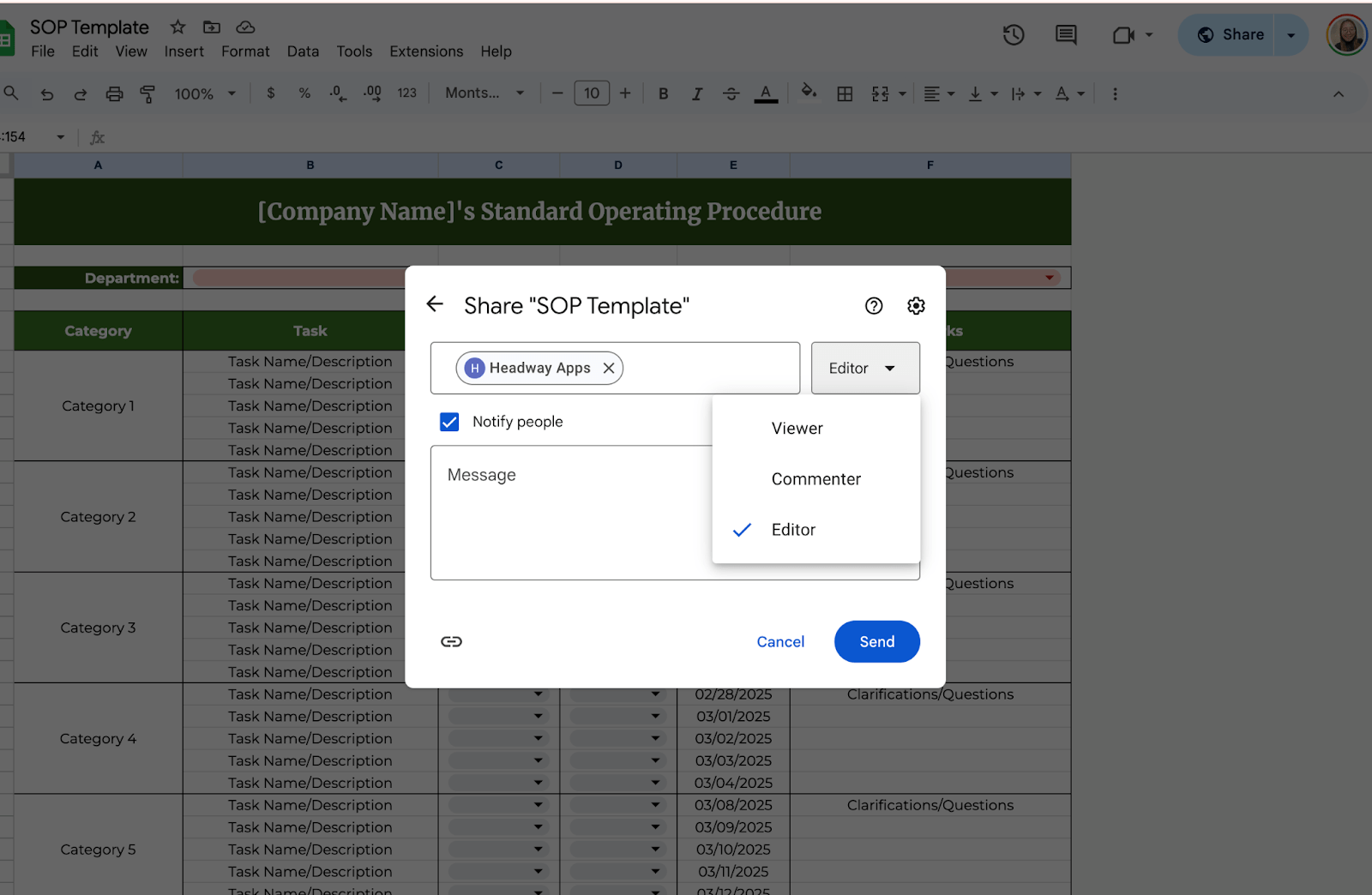The height and width of the screenshot is (895, 1372).
Task: Open the font family Monts... dropdown
Action: point(484,93)
